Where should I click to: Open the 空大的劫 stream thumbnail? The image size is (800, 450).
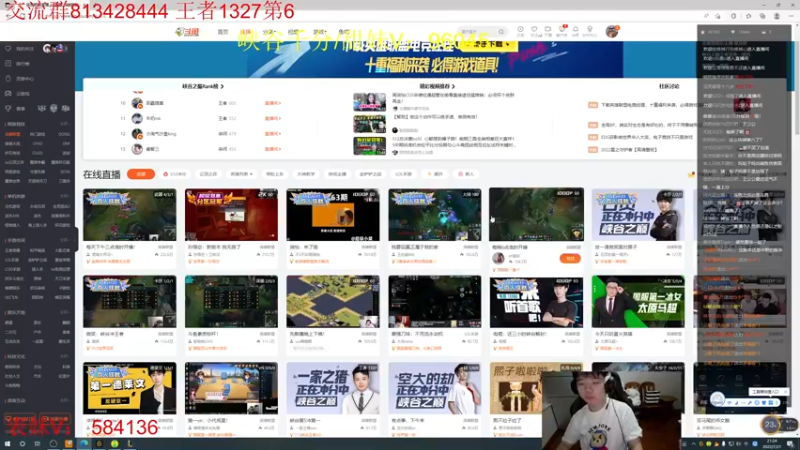[x=435, y=388]
